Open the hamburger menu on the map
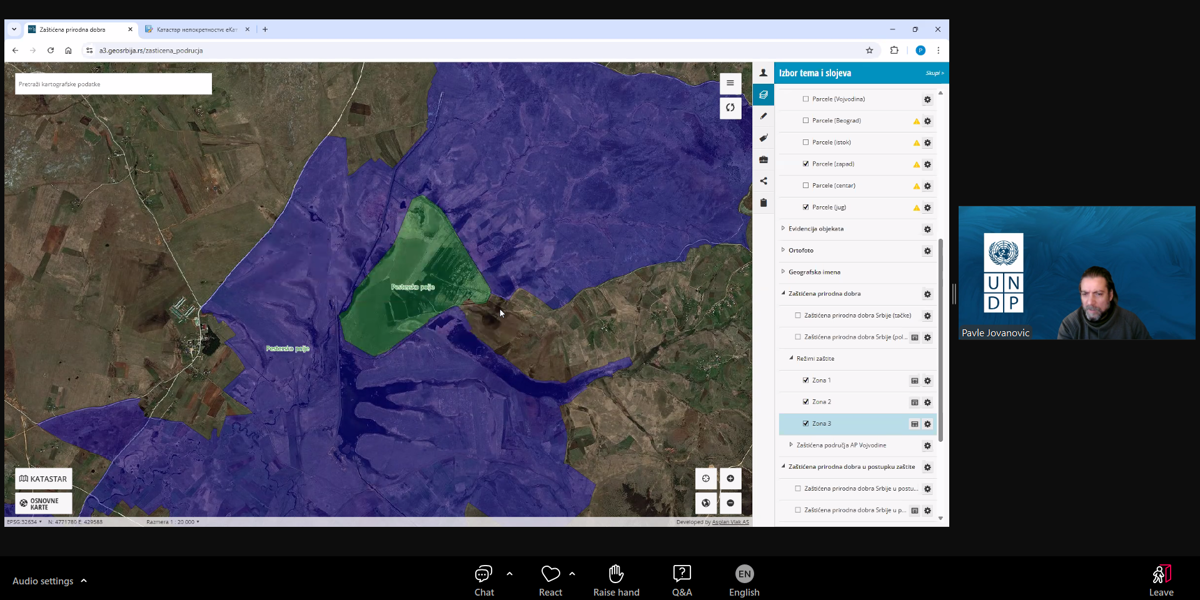The image size is (1200, 600). [730, 83]
